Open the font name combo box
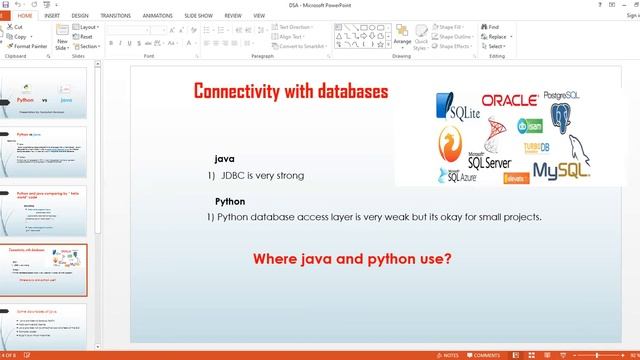 (128, 30)
